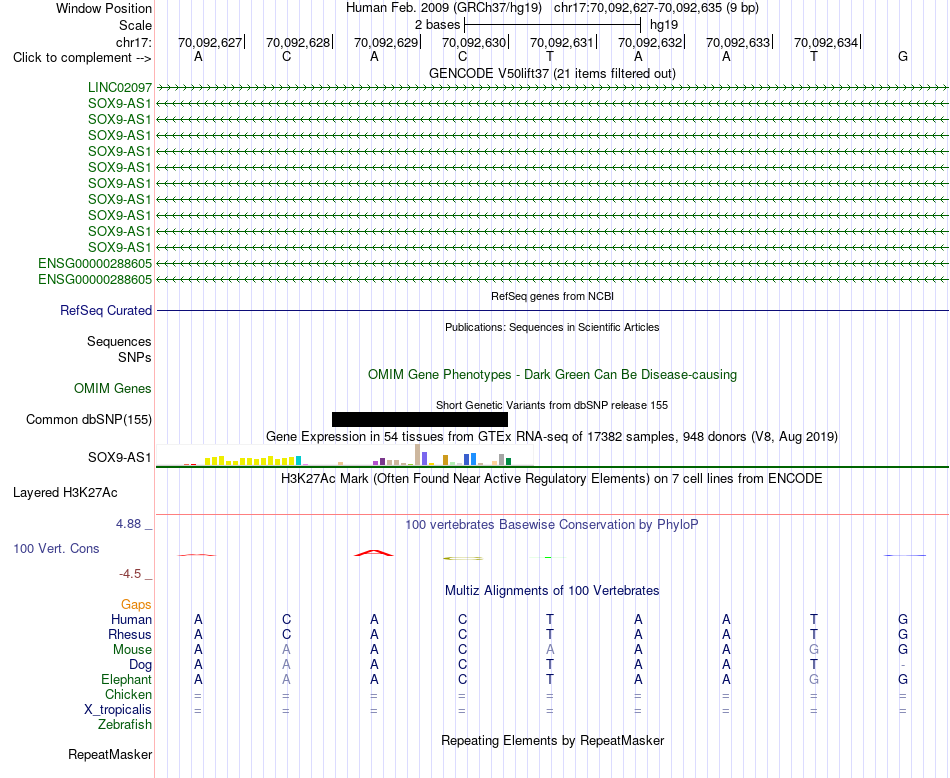Click the Sequences label under Publications
The height and width of the screenshot is (778, 950).
click(119, 341)
